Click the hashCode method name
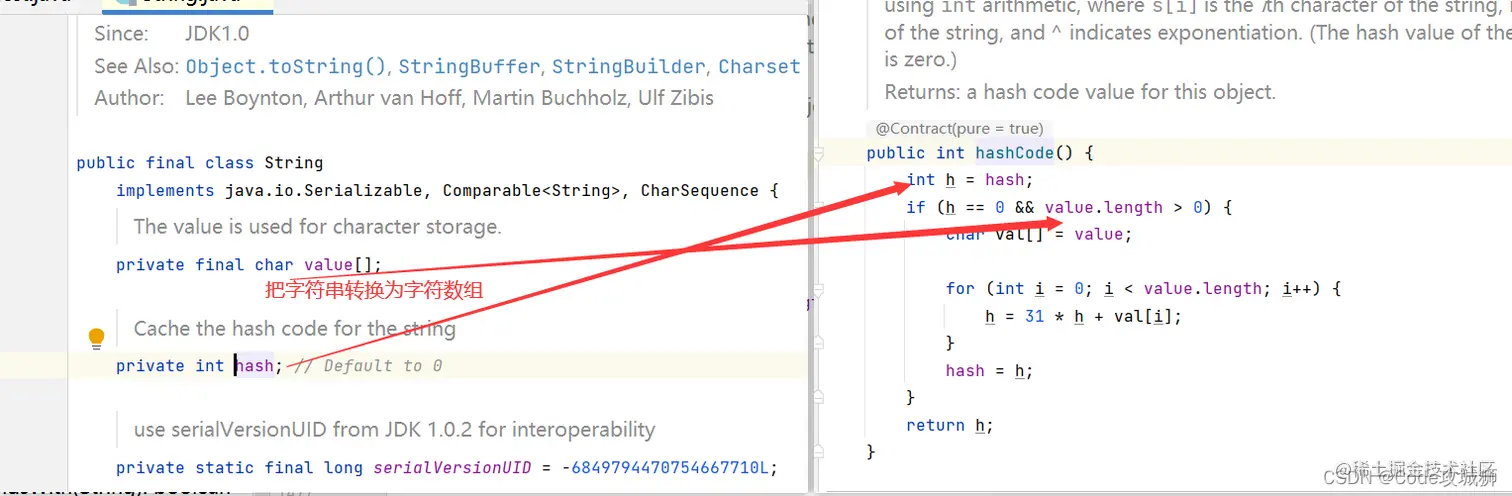Screen dimensions: 1512x496 1015,153
